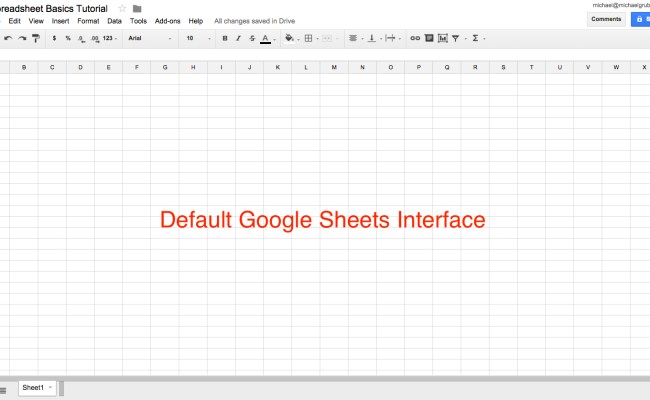650x400 pixels.
Task: Decrease decimal places
Action: pos(81,39)
